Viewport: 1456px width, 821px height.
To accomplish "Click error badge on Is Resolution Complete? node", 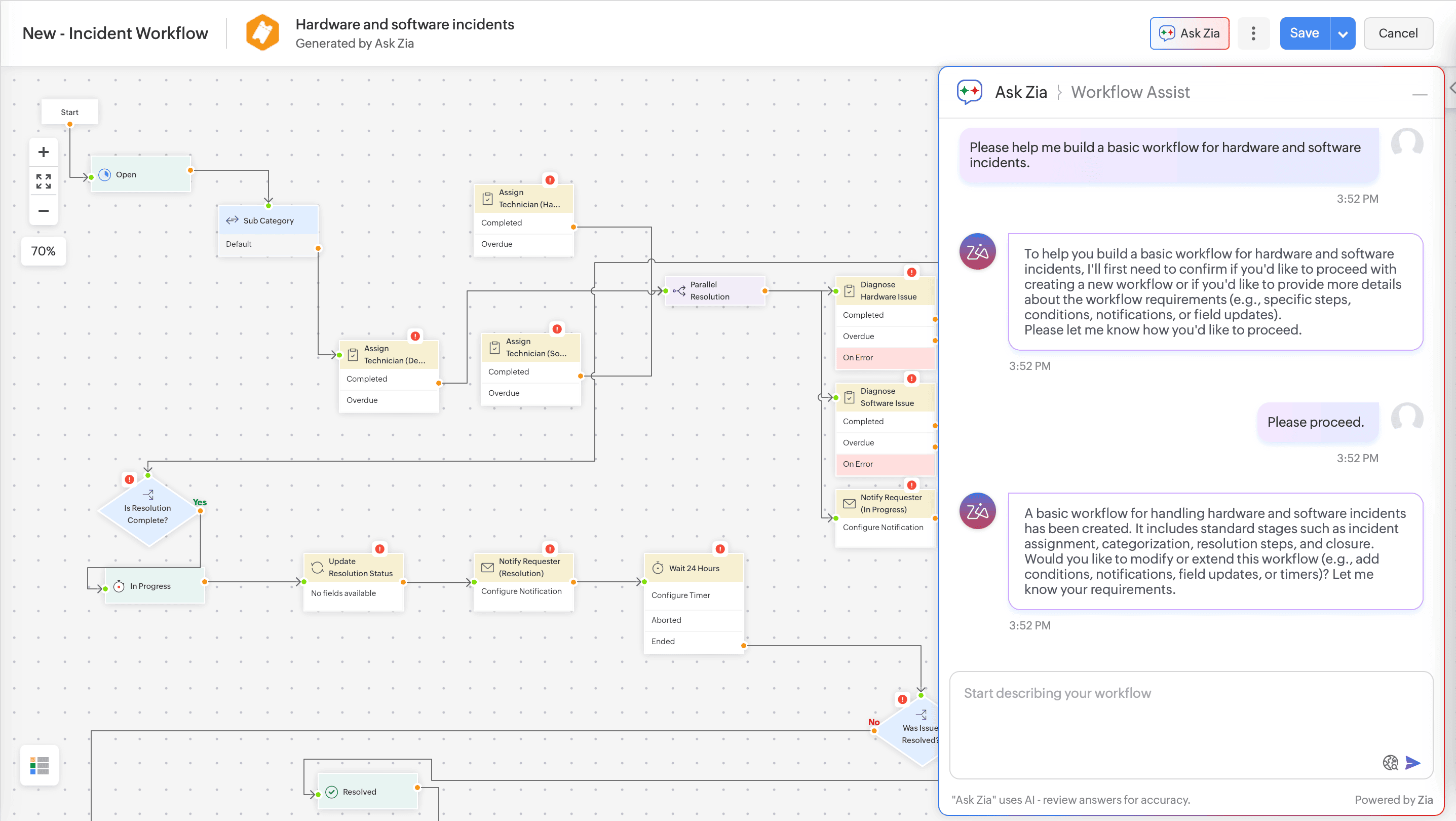I will pos(129,479).
